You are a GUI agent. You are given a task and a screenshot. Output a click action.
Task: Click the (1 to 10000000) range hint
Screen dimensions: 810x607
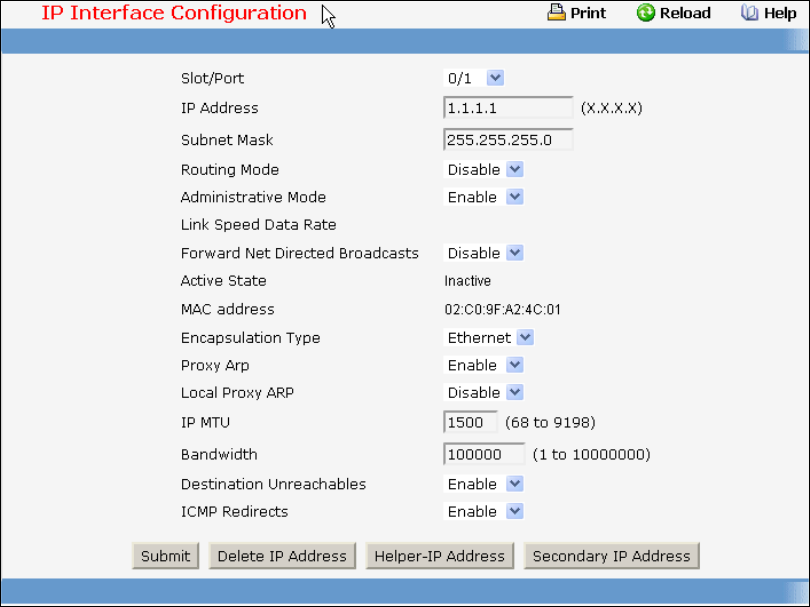coord(591,455)
